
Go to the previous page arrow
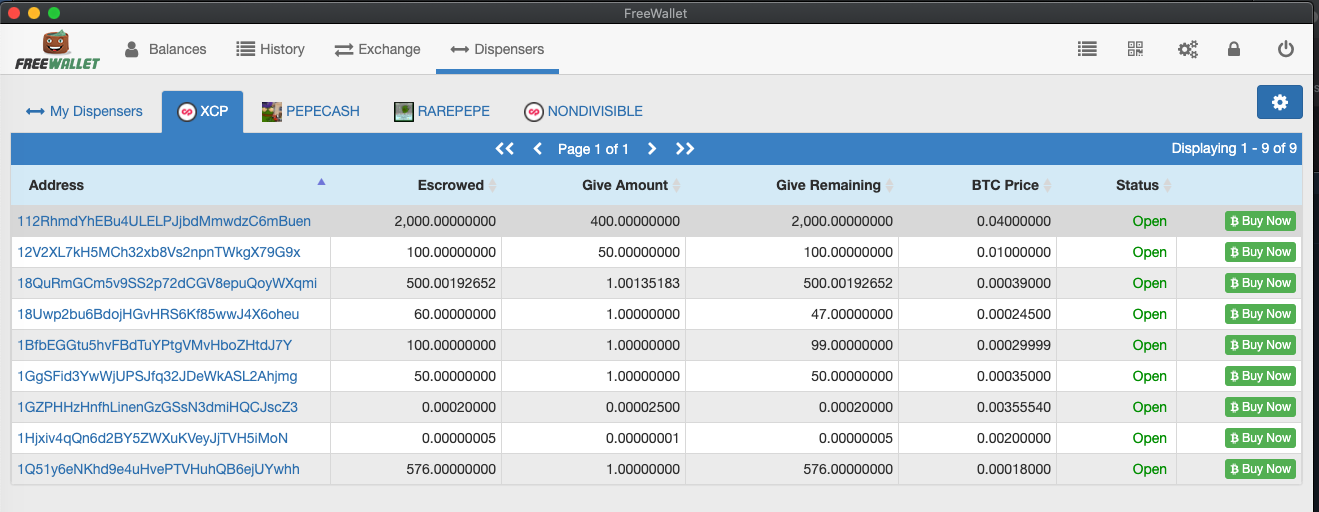(537, 149)
